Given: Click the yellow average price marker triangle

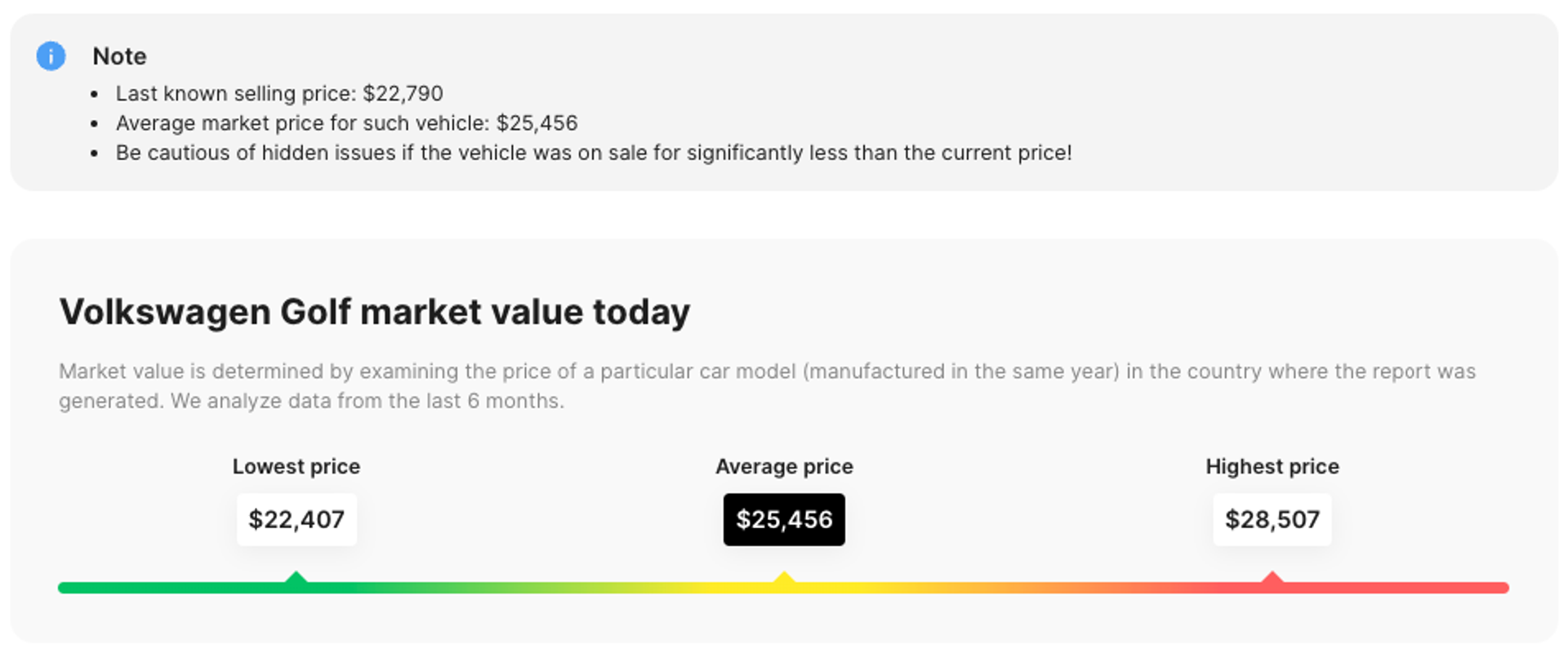Looking at the screenshot, I should click(x=784, y=579).
